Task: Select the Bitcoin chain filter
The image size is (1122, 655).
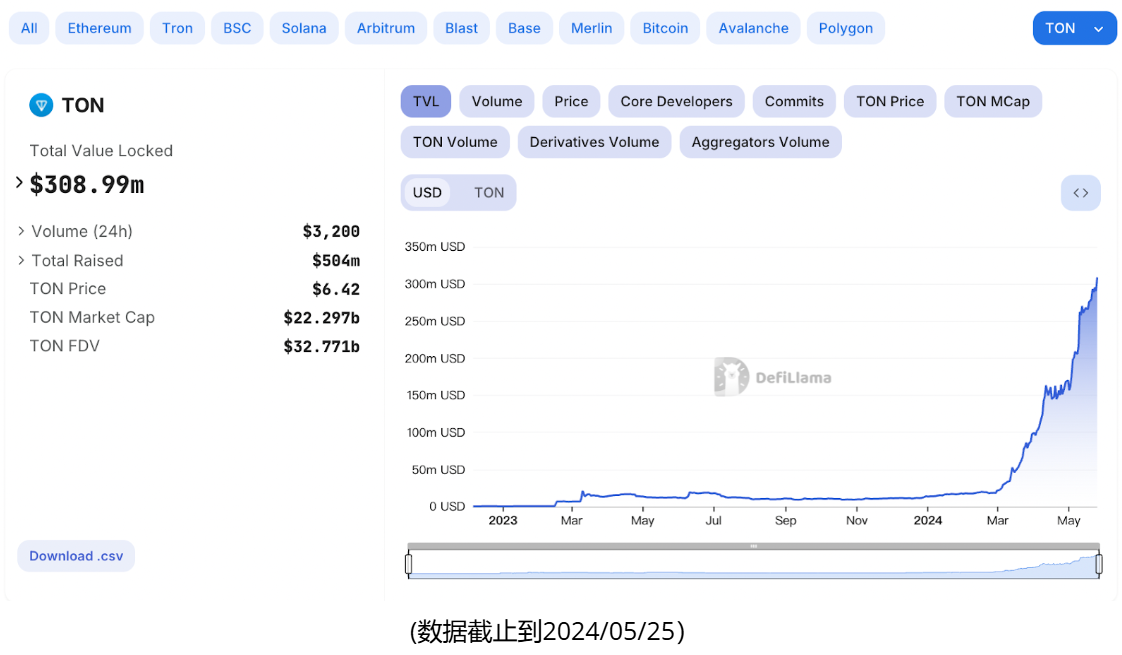Action: coord(665,28)
